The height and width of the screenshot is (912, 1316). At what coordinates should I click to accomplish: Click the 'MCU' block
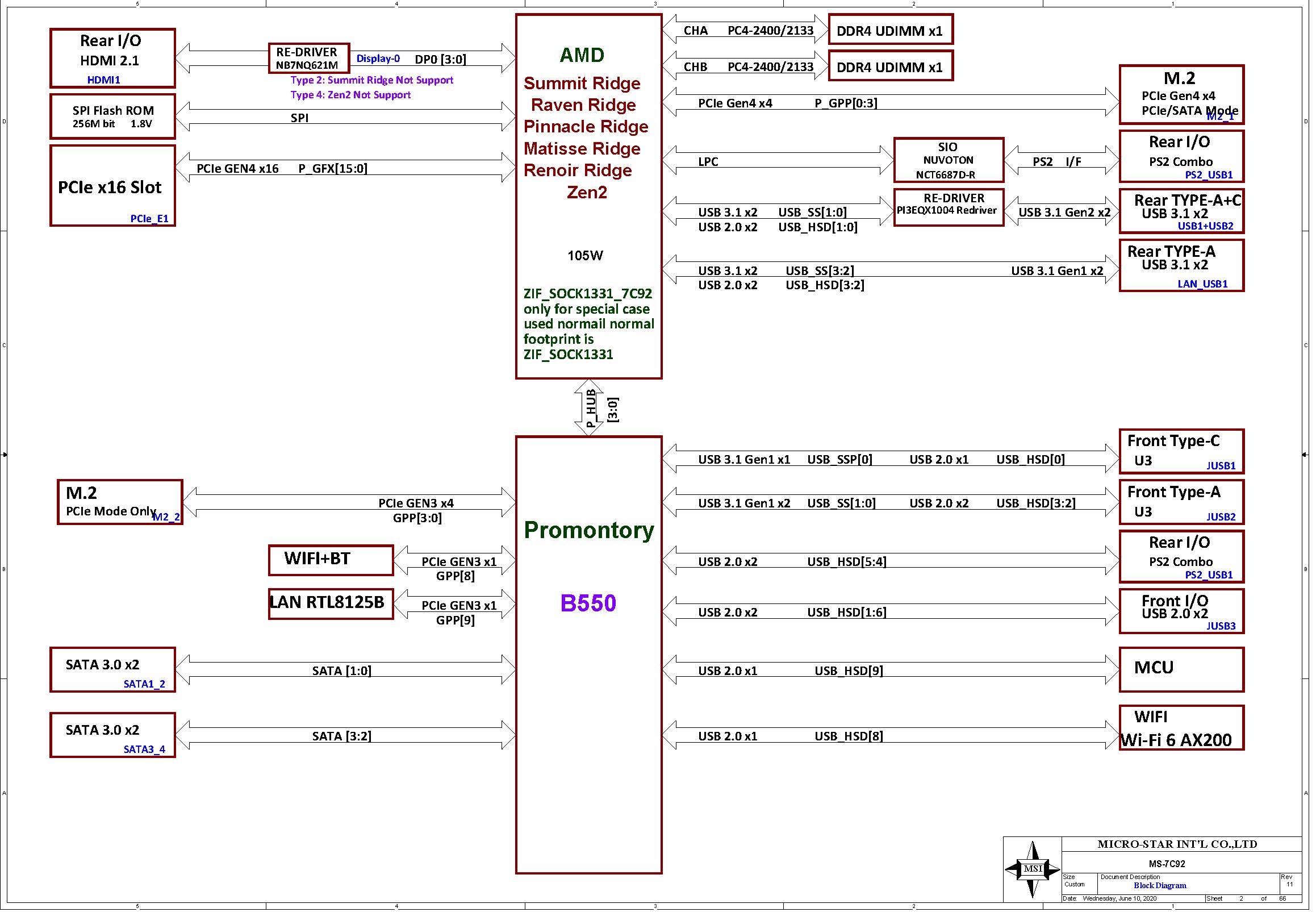[1181, 670]
